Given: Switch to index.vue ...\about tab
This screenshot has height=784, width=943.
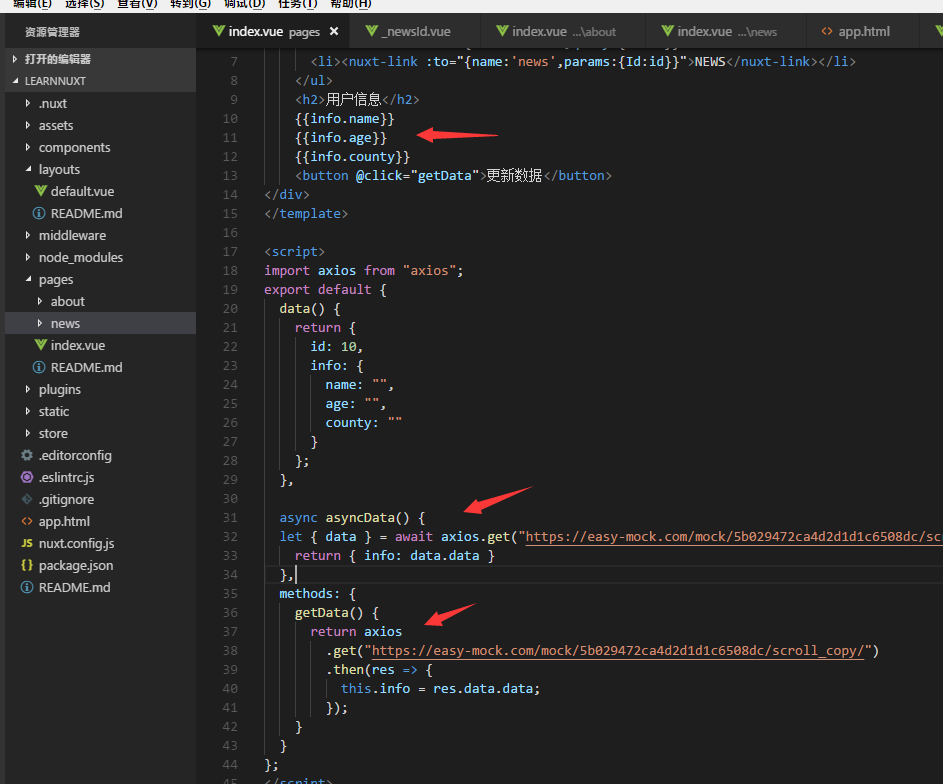Looking at the screenshot, I should (563, 31).
